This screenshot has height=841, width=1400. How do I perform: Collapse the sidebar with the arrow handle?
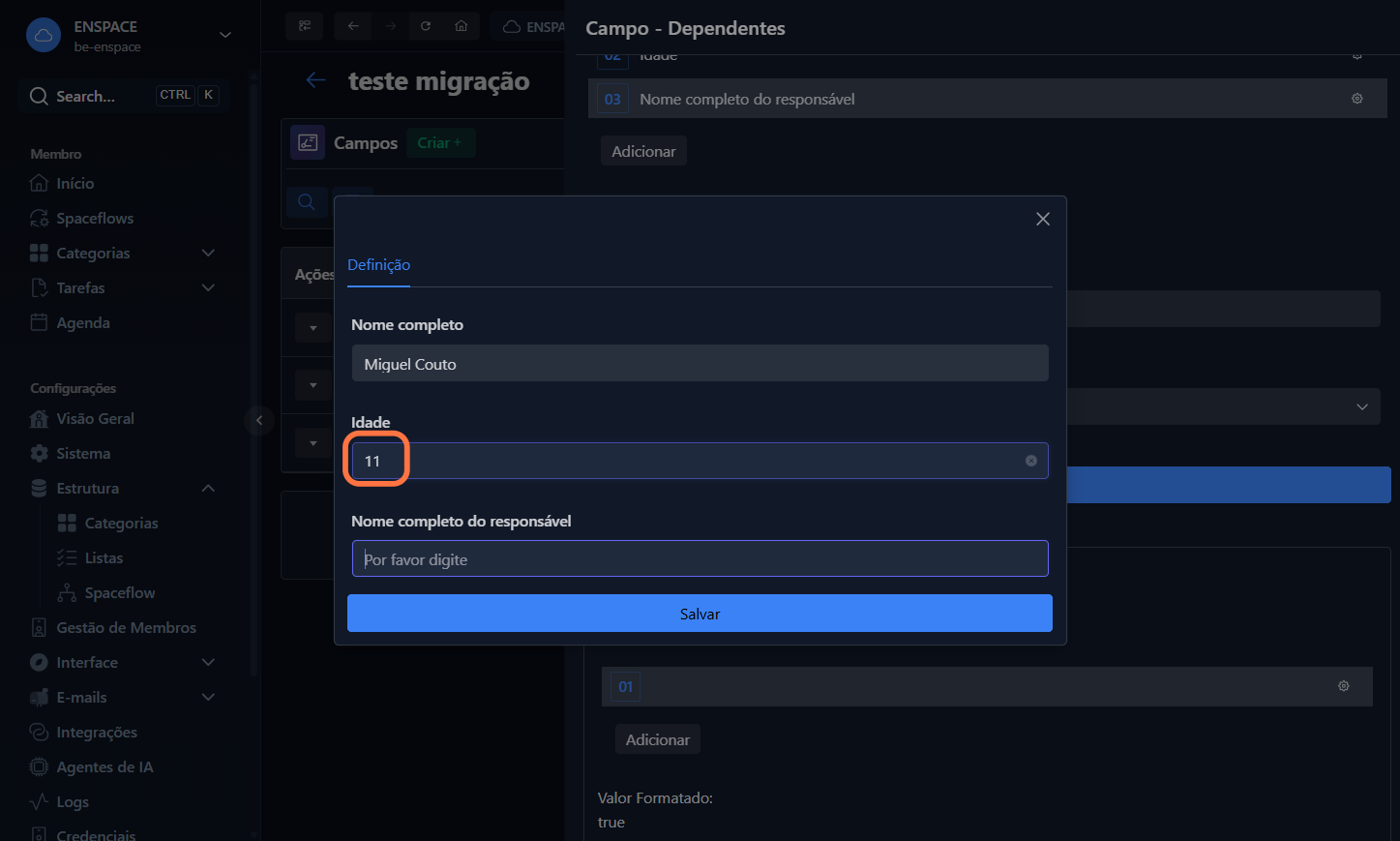coord(259,420)
